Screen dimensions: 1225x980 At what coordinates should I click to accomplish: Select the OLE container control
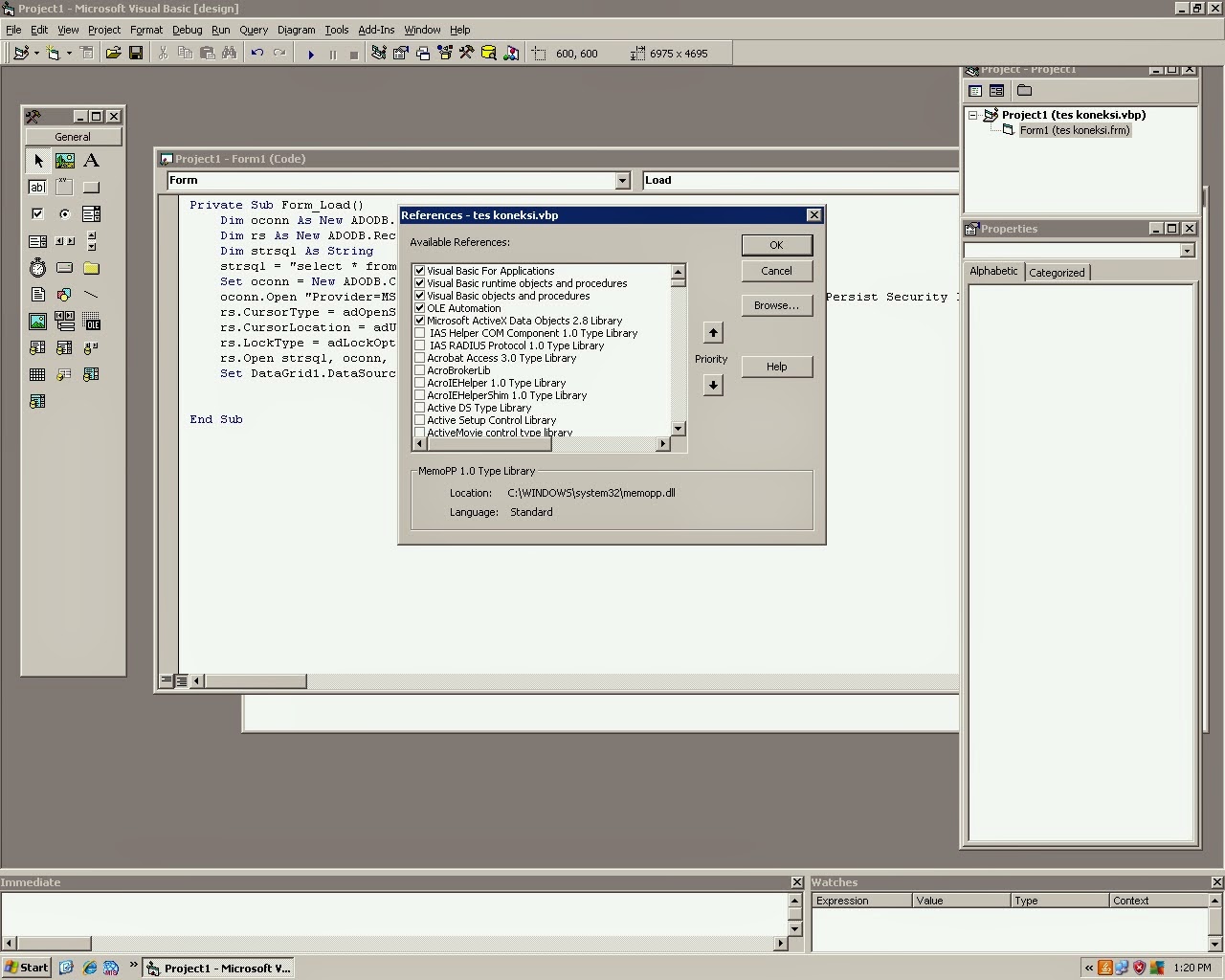click(x=91, y=322)
